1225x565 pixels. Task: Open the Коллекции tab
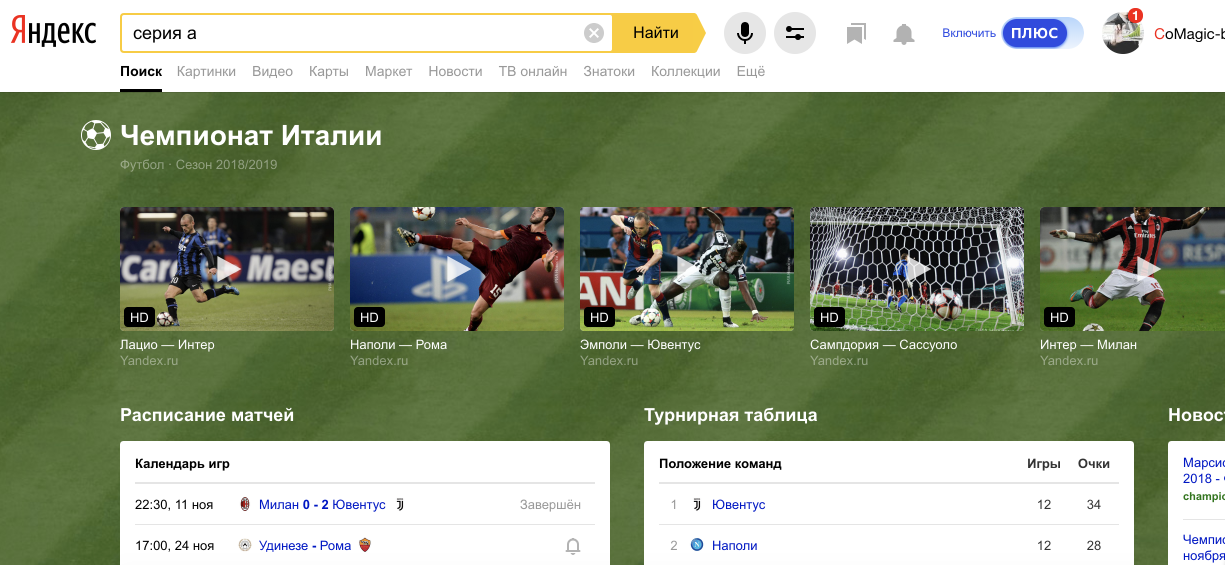click(685, 71)
